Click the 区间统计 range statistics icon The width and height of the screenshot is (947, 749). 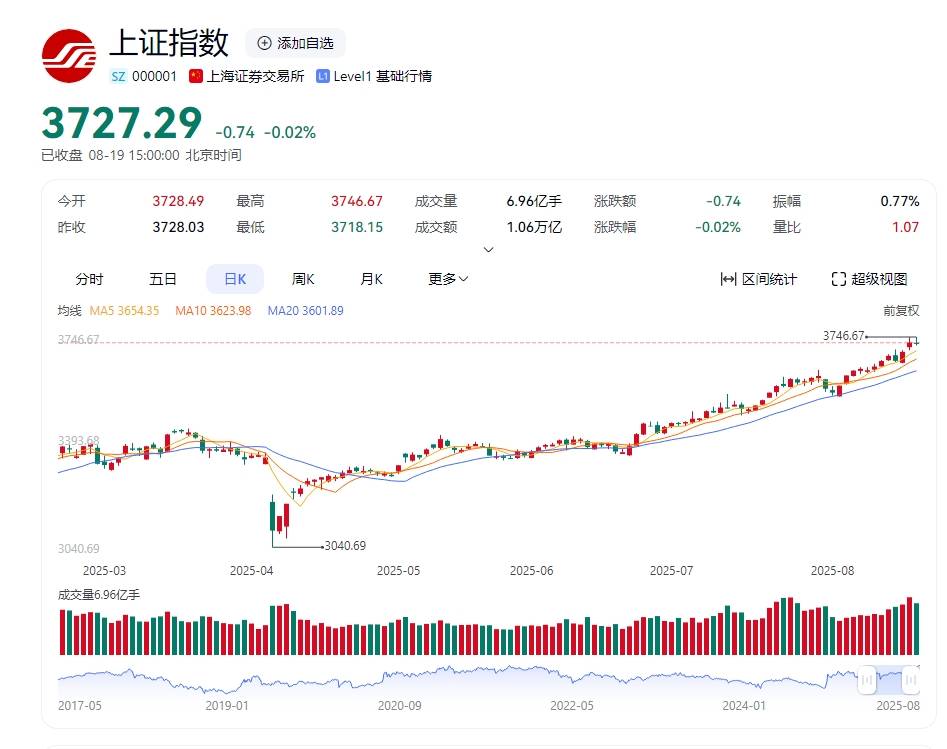(x=727, y=279)
